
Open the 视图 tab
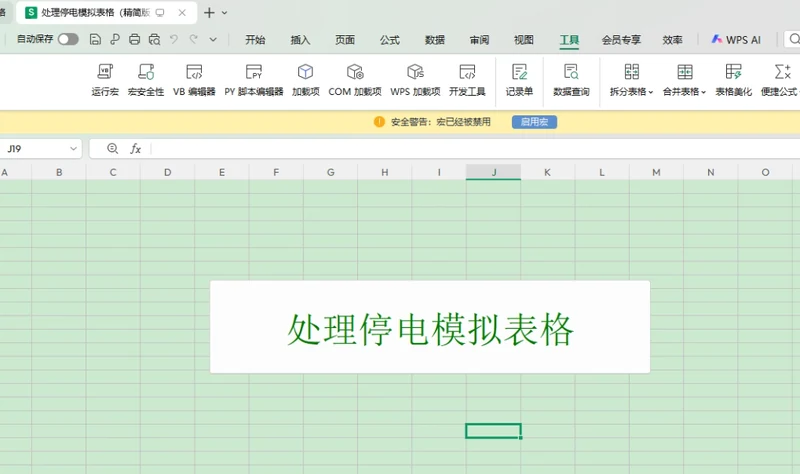point(524,40)
